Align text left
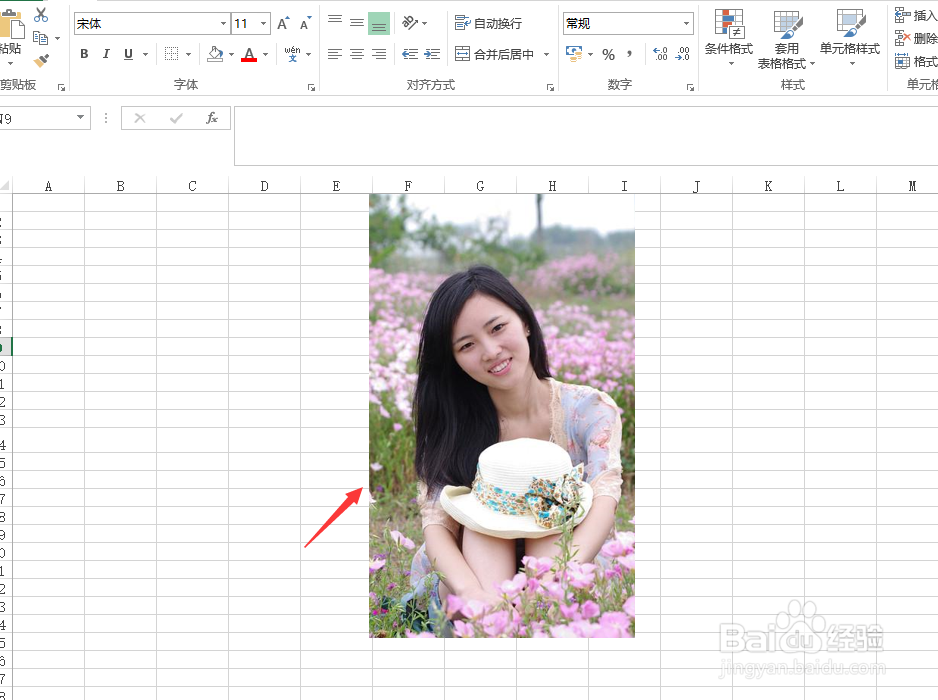This screenshot has width=938, height=700. pyautogui.click(x=335, y=54)
